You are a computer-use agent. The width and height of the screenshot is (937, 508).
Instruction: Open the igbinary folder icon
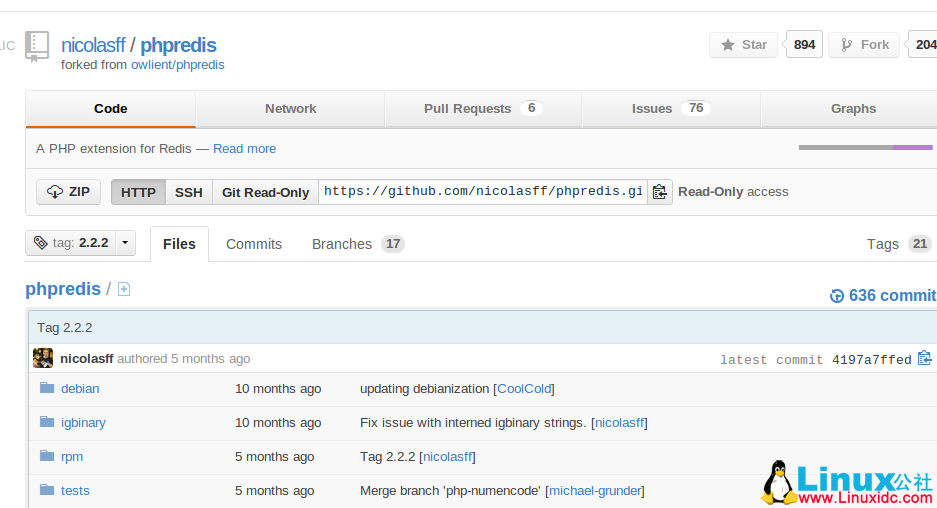click(46, 422)
